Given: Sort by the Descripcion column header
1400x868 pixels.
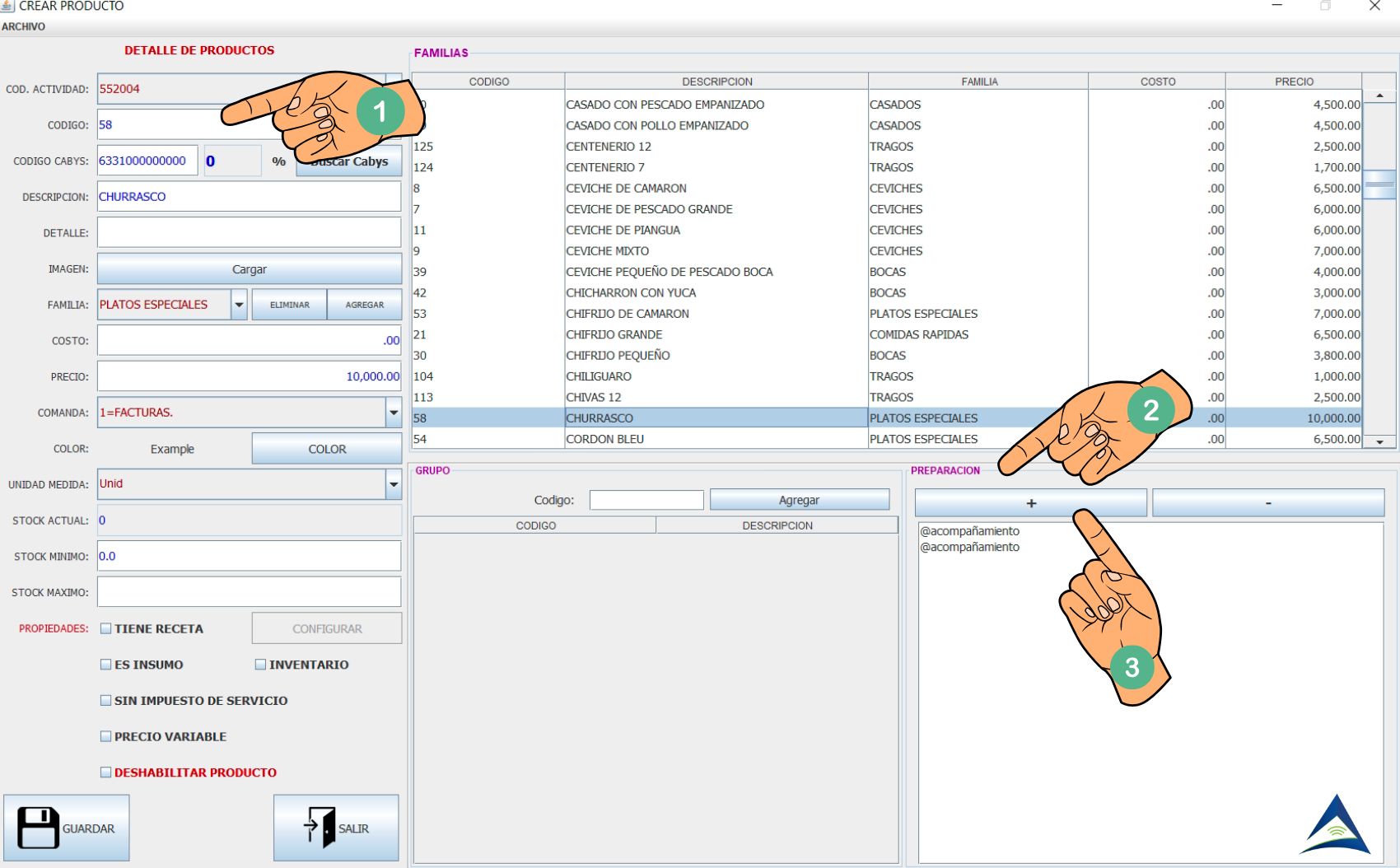Looking at the screenshot, I should pos(716,82).
